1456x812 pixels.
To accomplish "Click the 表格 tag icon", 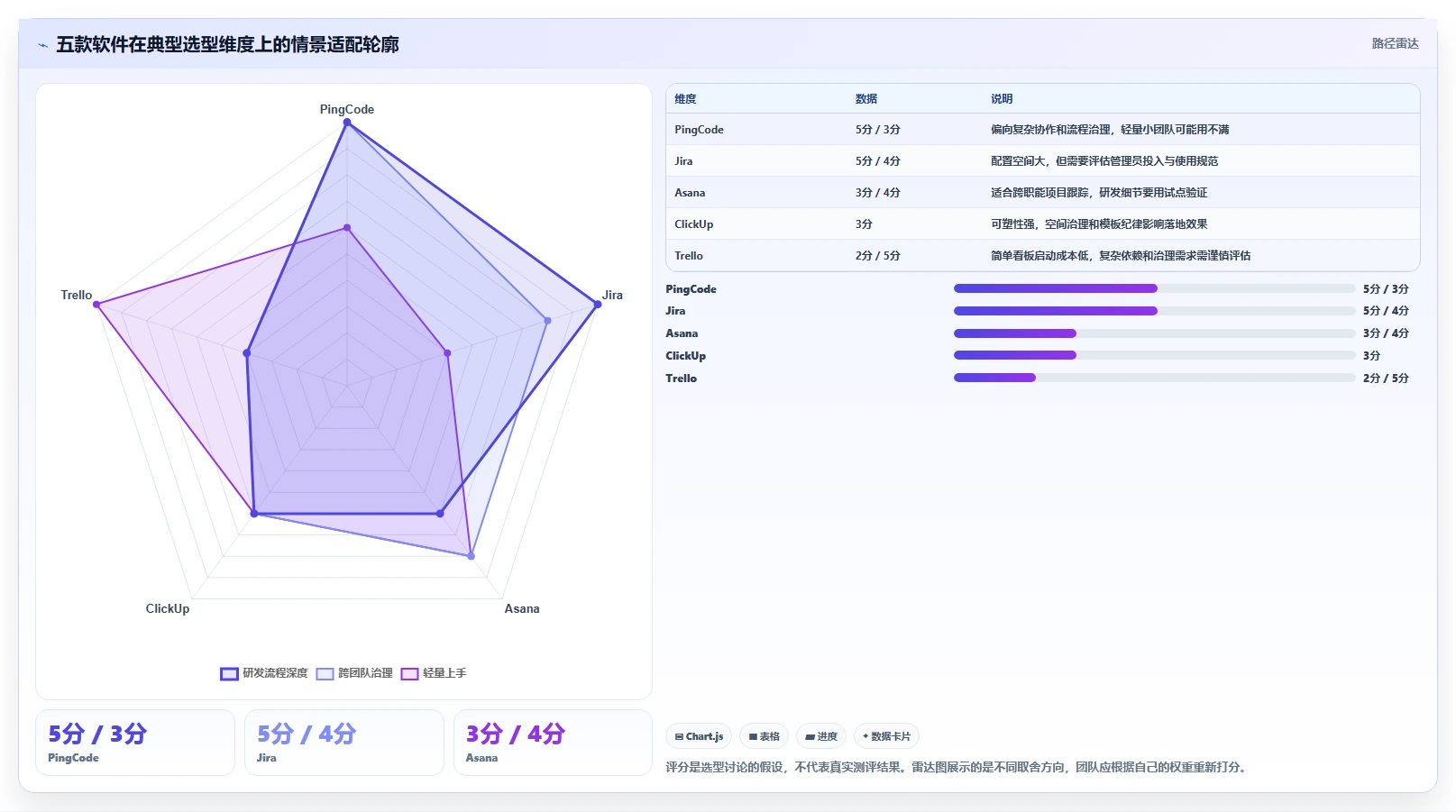I will click(753, 737).
